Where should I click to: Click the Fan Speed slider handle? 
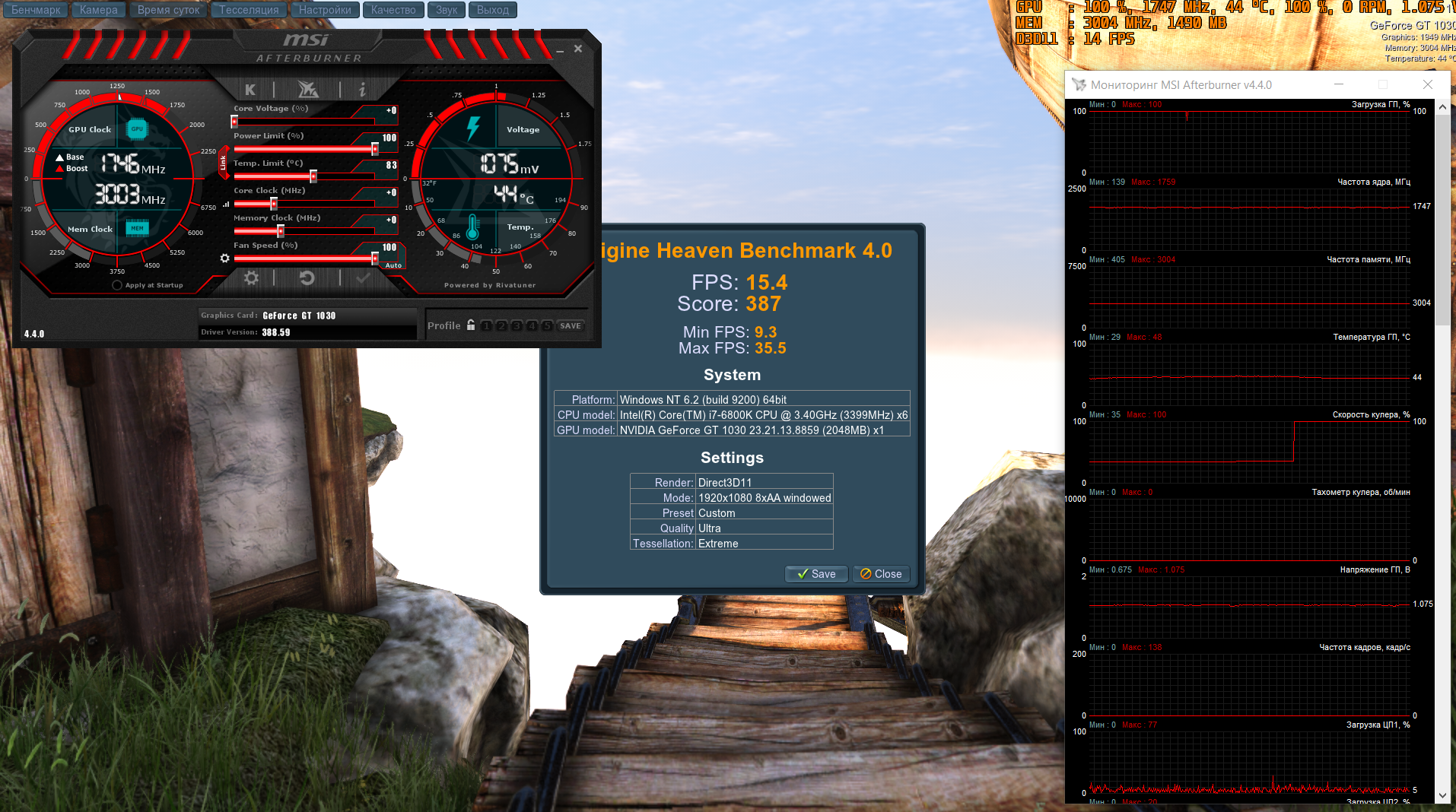375,259
